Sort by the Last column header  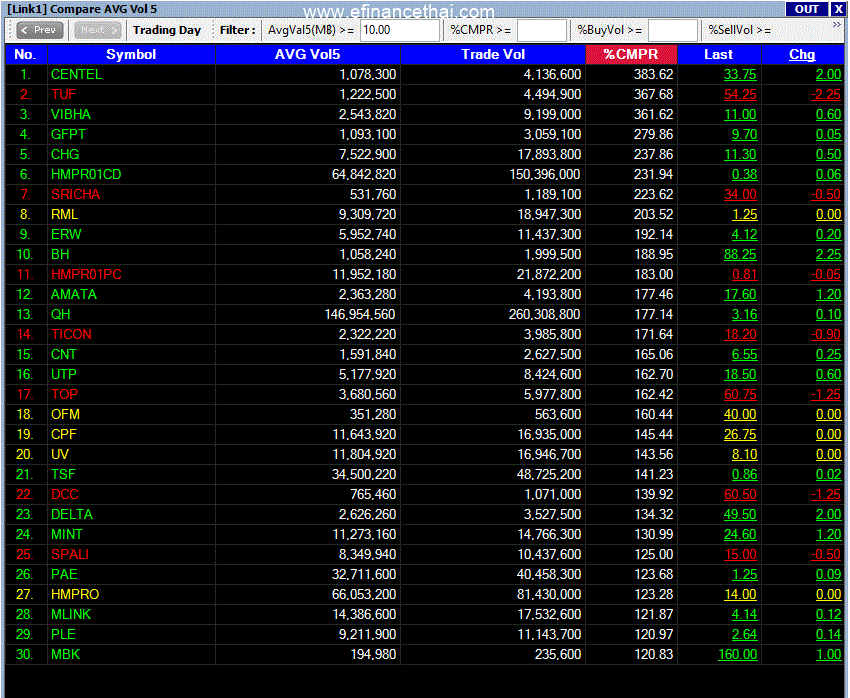(x=719, y=55)
